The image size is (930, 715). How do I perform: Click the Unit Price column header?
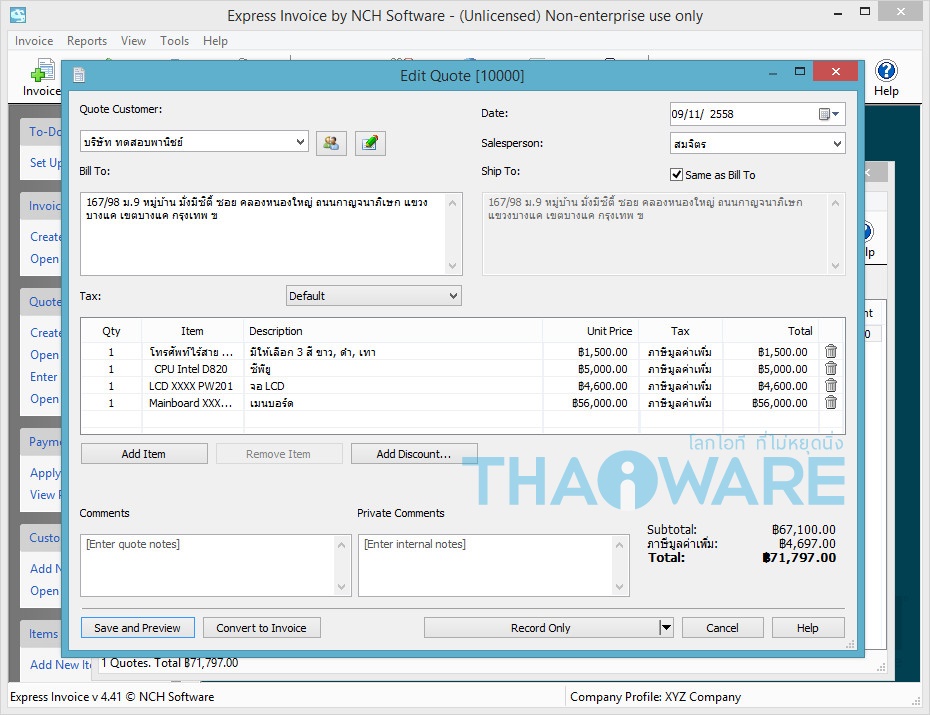pyautogui.click(x=591, y=331)
